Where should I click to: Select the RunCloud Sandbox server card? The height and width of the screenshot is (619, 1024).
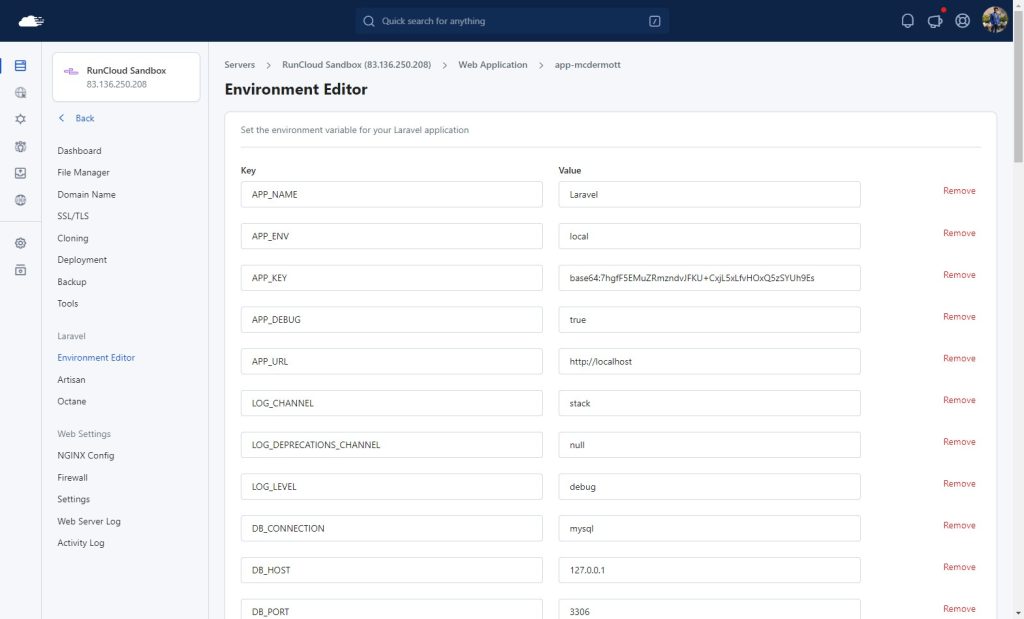pos(126,77)
